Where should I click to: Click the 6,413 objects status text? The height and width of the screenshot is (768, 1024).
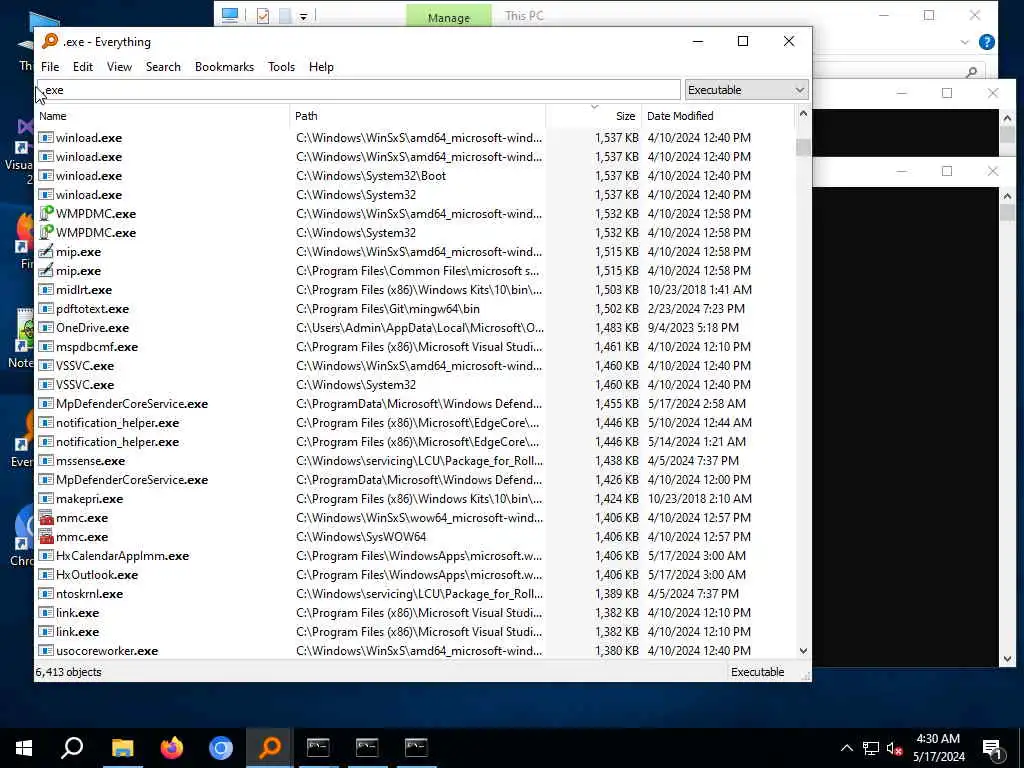click(69, 672)
